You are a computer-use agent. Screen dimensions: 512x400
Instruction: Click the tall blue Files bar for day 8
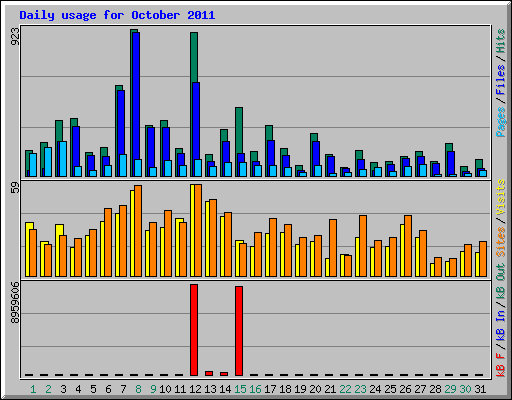click(136, 97)
